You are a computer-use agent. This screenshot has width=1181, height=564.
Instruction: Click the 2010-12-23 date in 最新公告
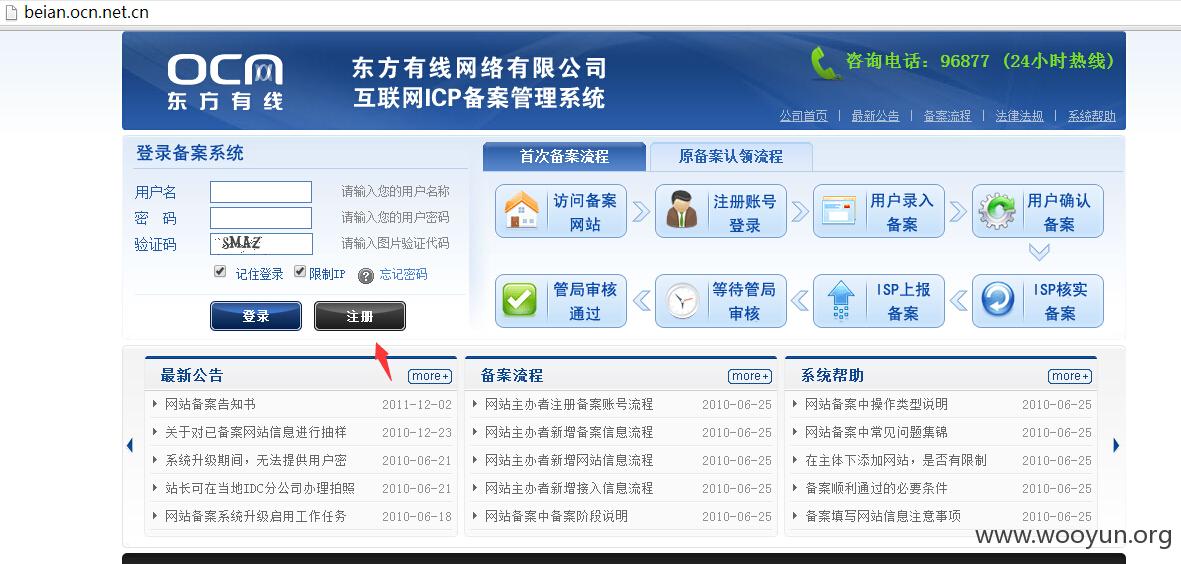pos(417,432)
